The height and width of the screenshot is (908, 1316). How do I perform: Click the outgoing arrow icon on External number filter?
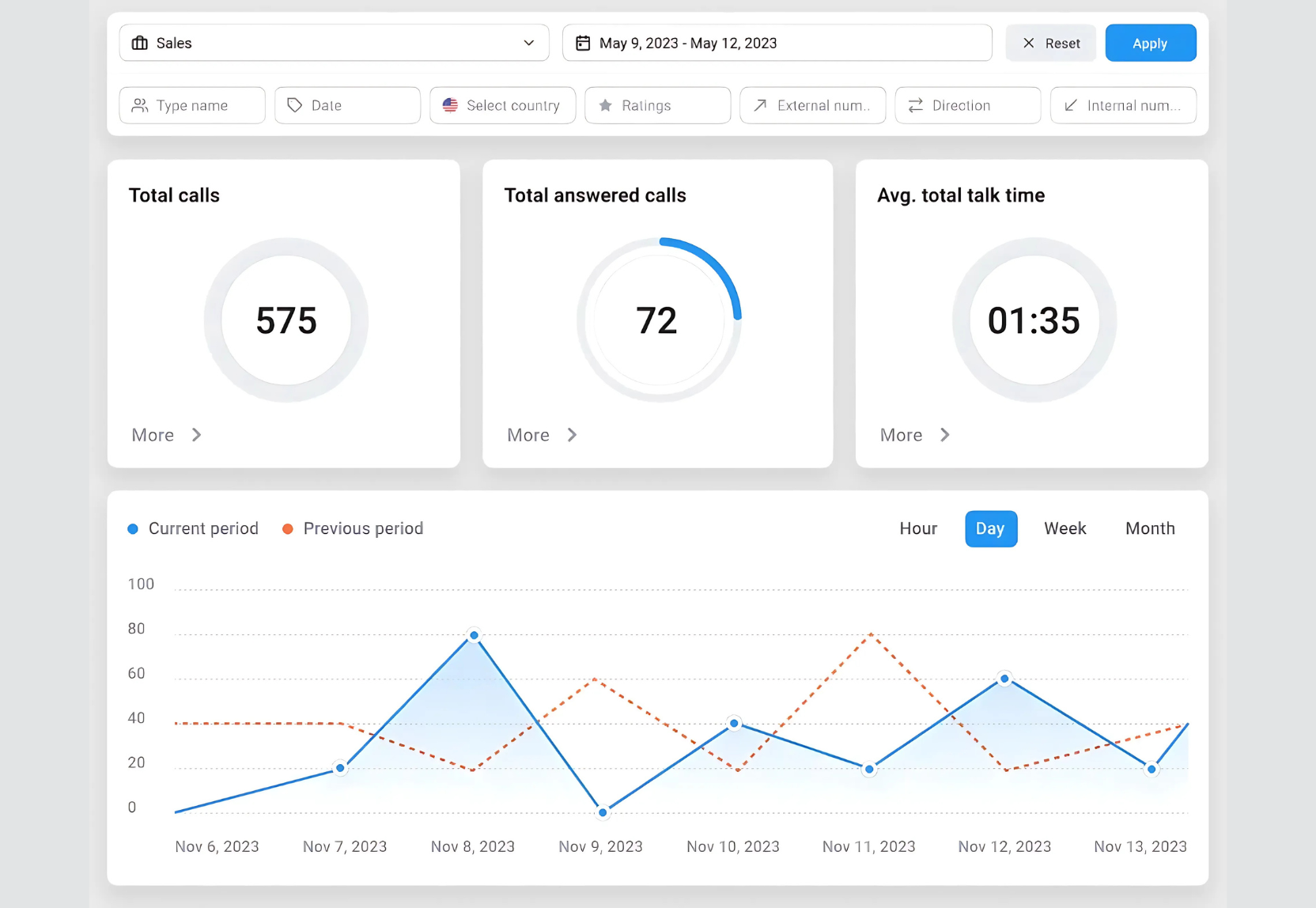(x=761, y=104)
